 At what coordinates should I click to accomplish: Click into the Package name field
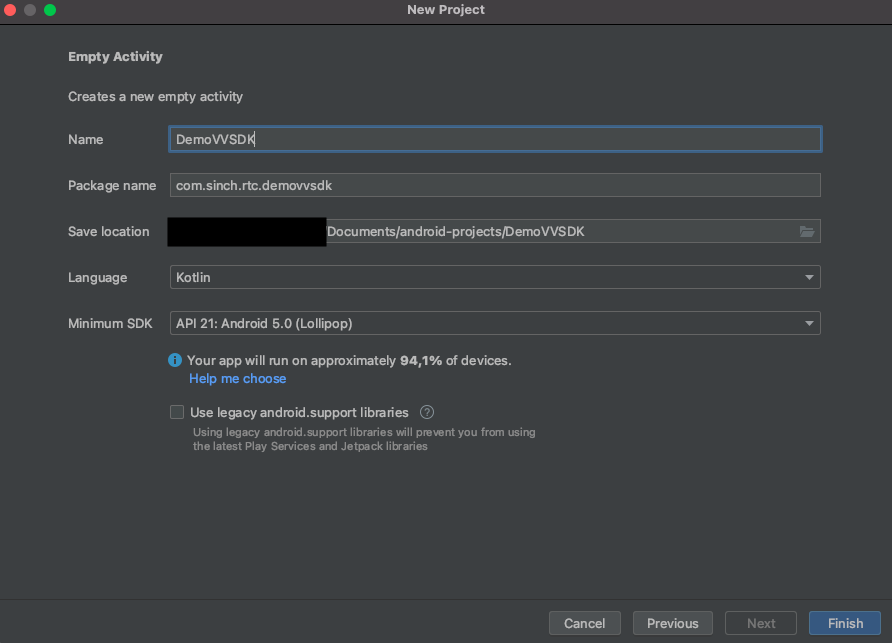[x=495, y=185]
